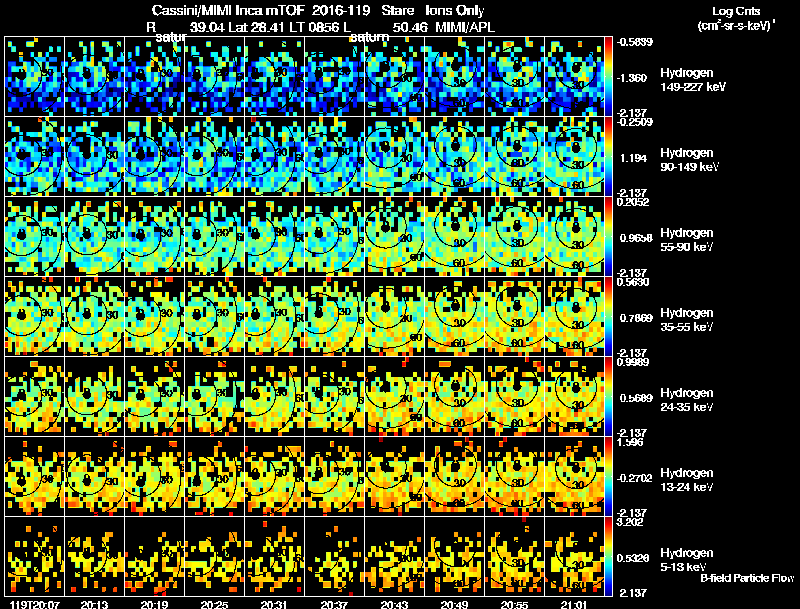Click the '3.202' colorbar maximum value
800x609 pixels.
click(x=630, y=522)
